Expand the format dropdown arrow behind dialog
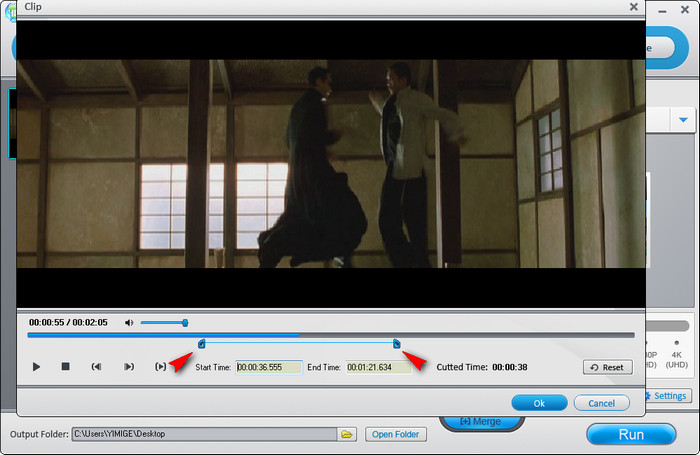 click(683, 120)
